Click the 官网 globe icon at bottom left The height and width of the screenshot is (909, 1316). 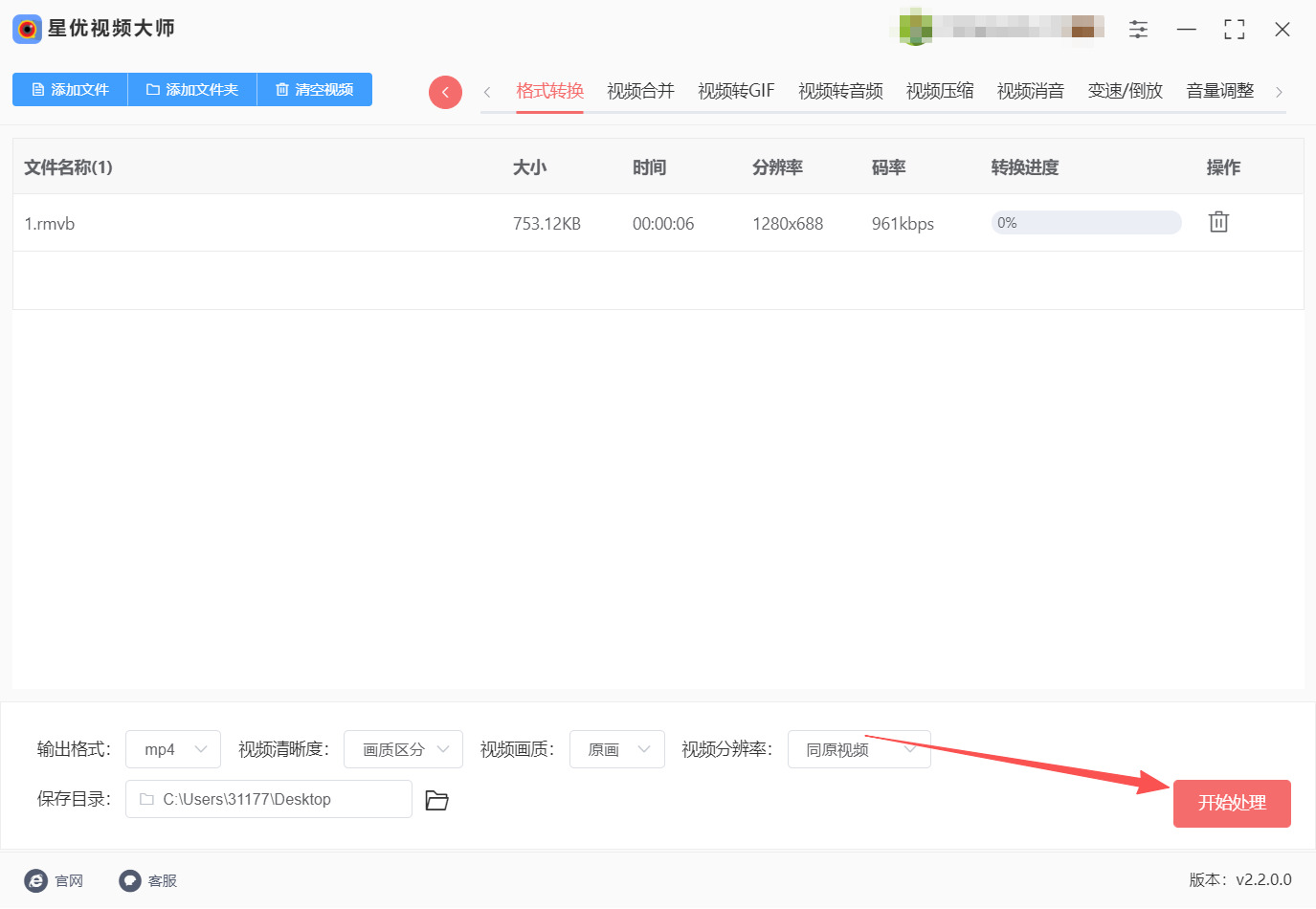(x=36, y=880)
